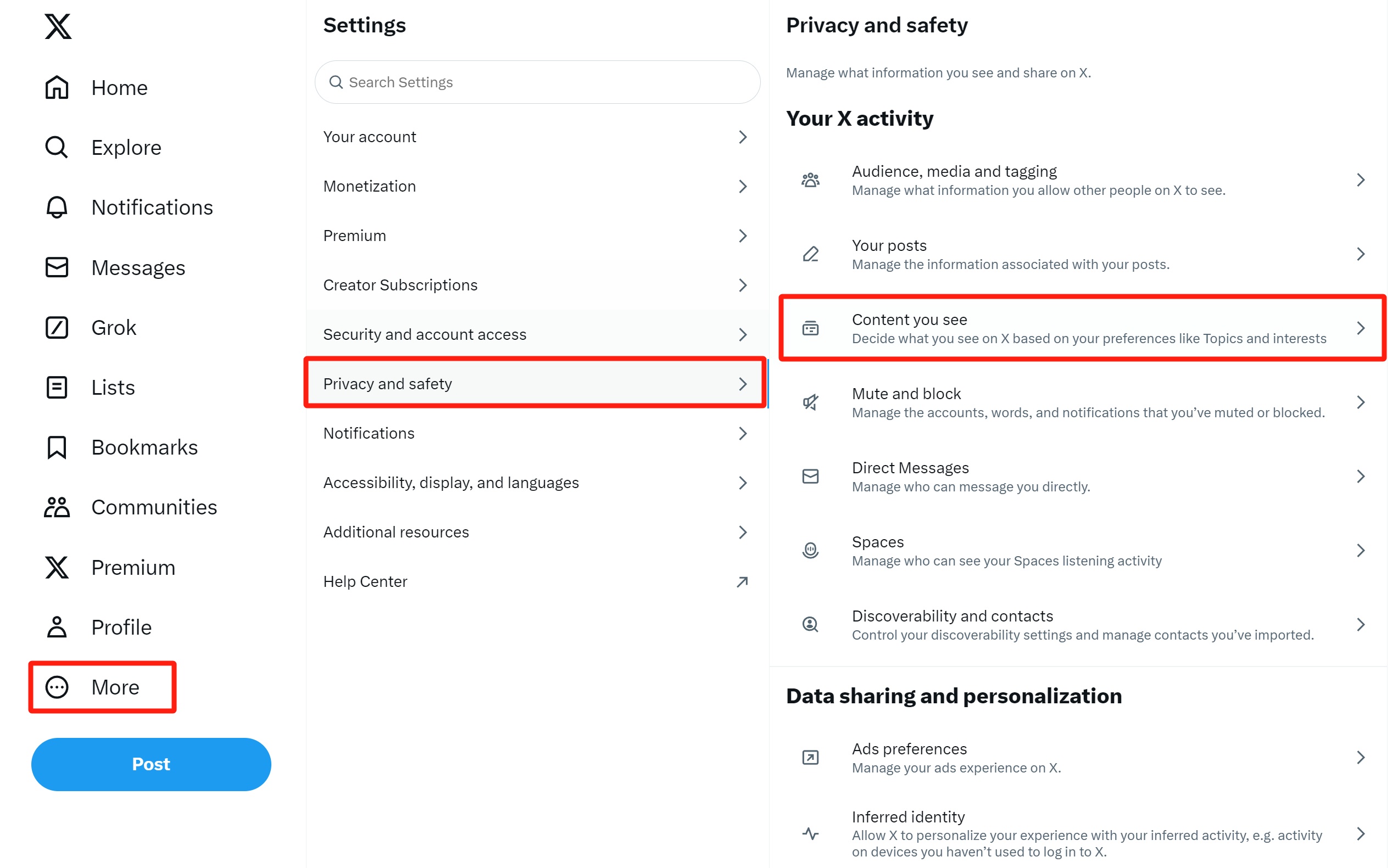Open the Mute and block speaker icon
1398x868 pixels.
(810, 402)
